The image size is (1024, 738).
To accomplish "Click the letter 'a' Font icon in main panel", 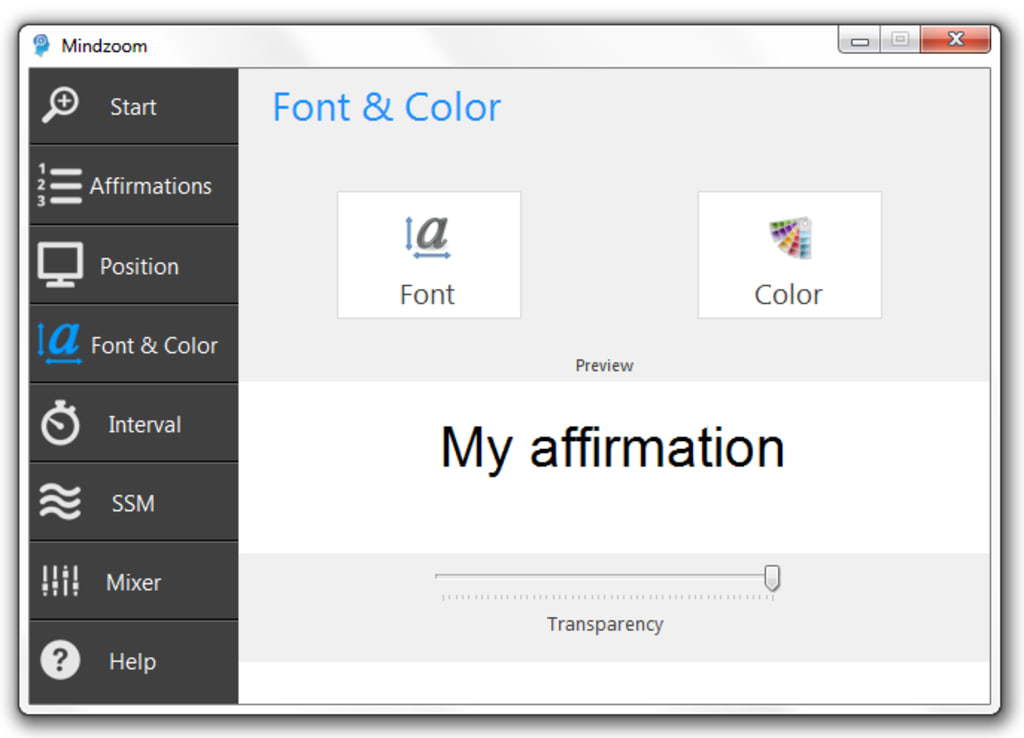I will coord(428,236).
